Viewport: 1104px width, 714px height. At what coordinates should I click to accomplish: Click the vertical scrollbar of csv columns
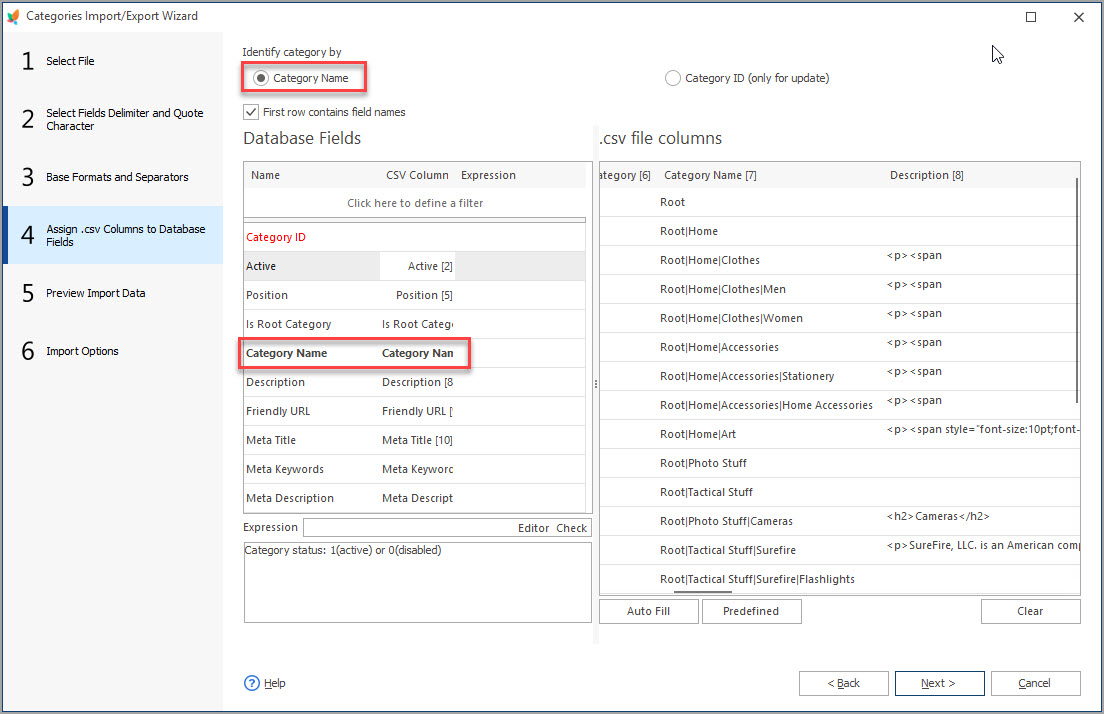pyautogui.click(x=1077, y=290)
